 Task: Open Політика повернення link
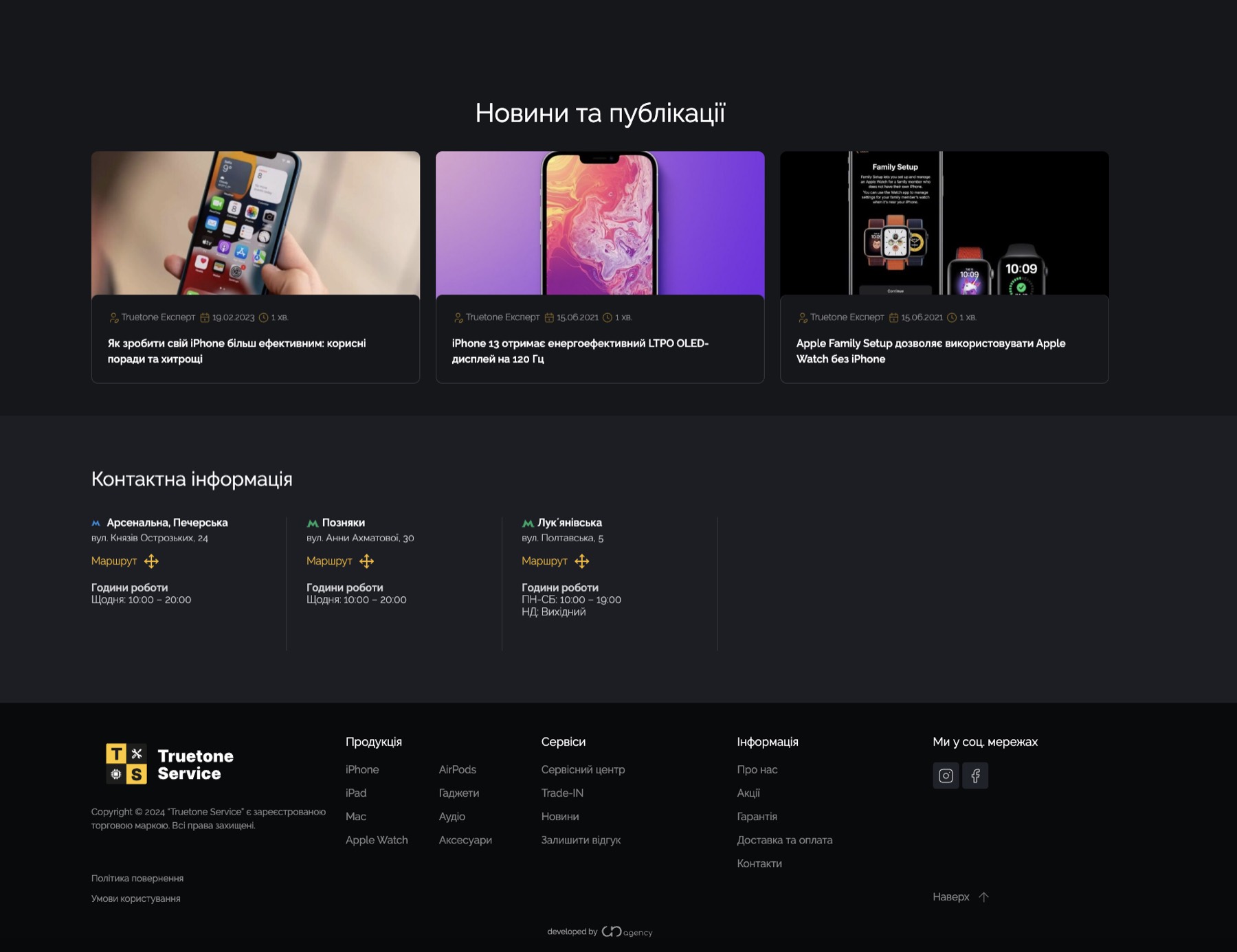137,879
